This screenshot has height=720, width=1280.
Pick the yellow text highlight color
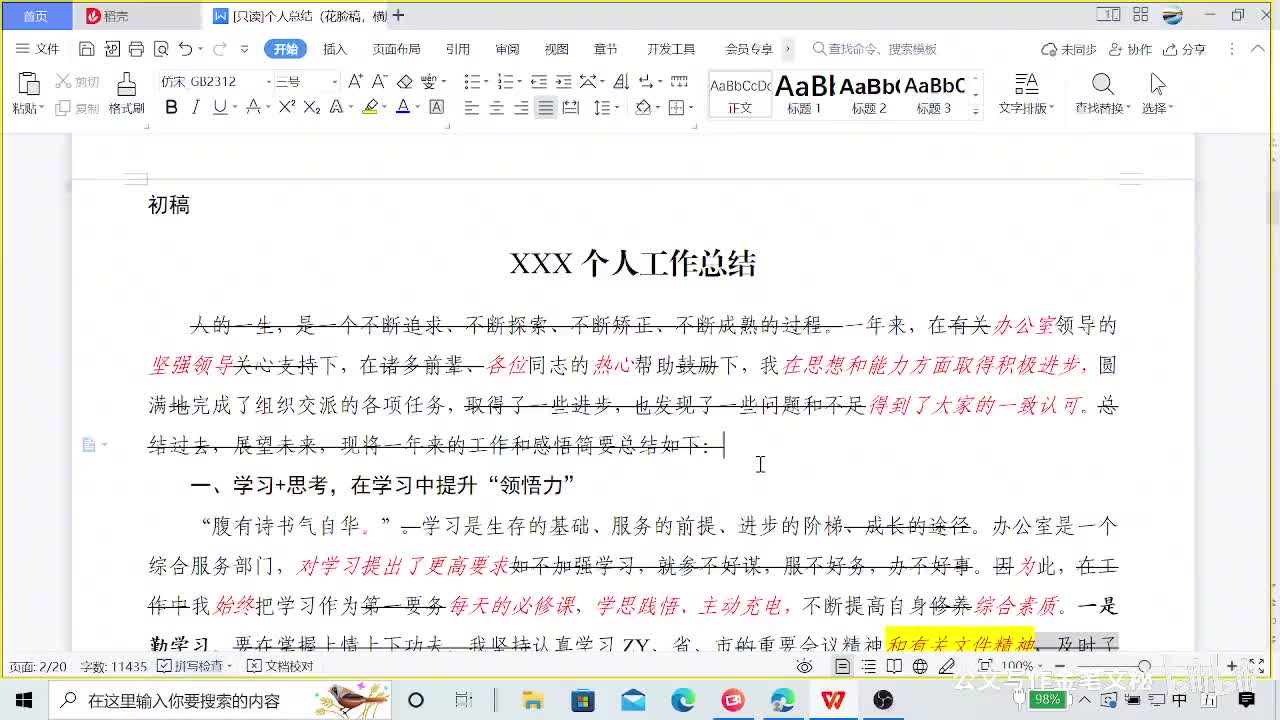[370, 107]
